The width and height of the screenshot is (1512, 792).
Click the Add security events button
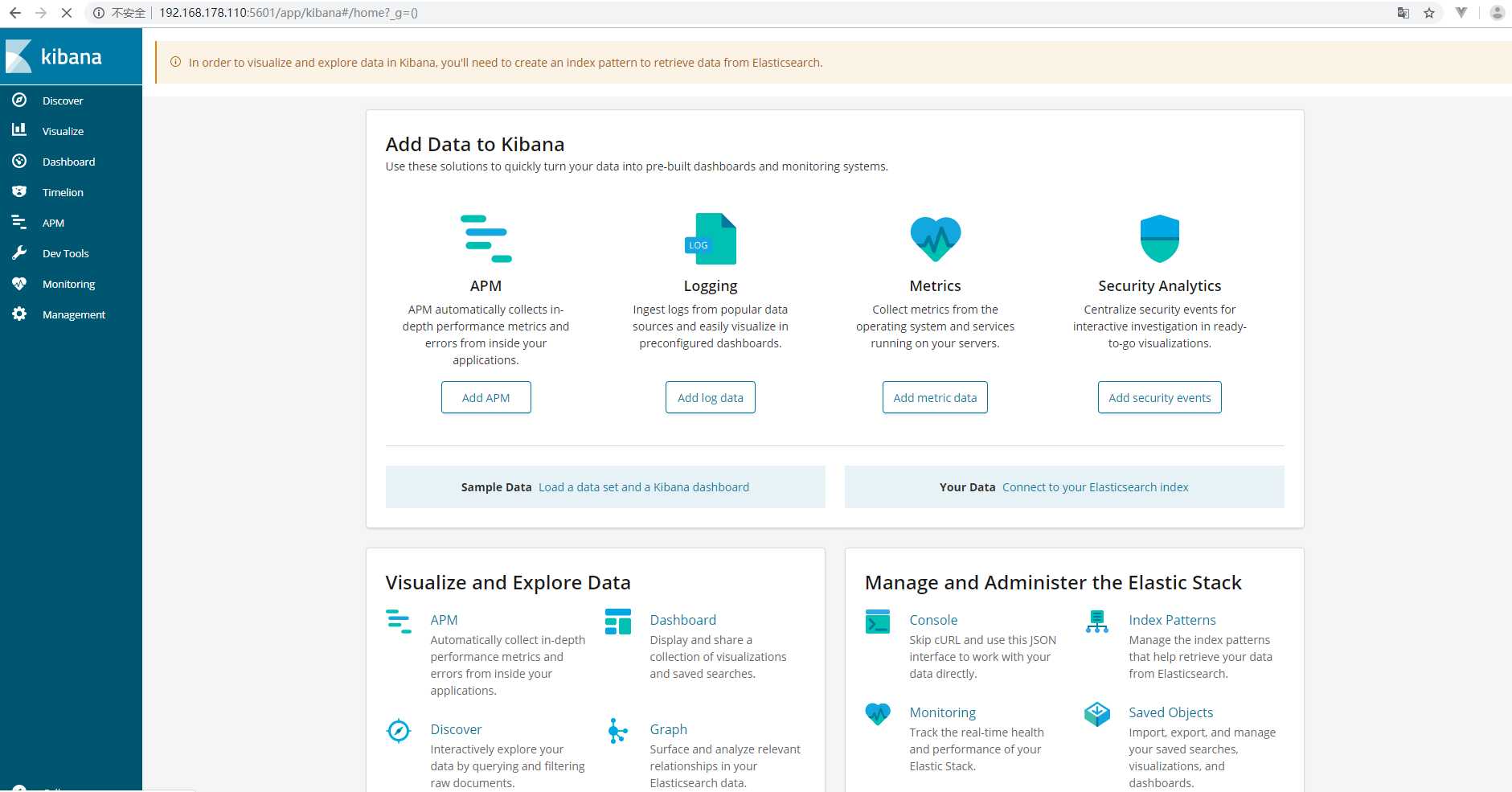(x=1160, y=397)
